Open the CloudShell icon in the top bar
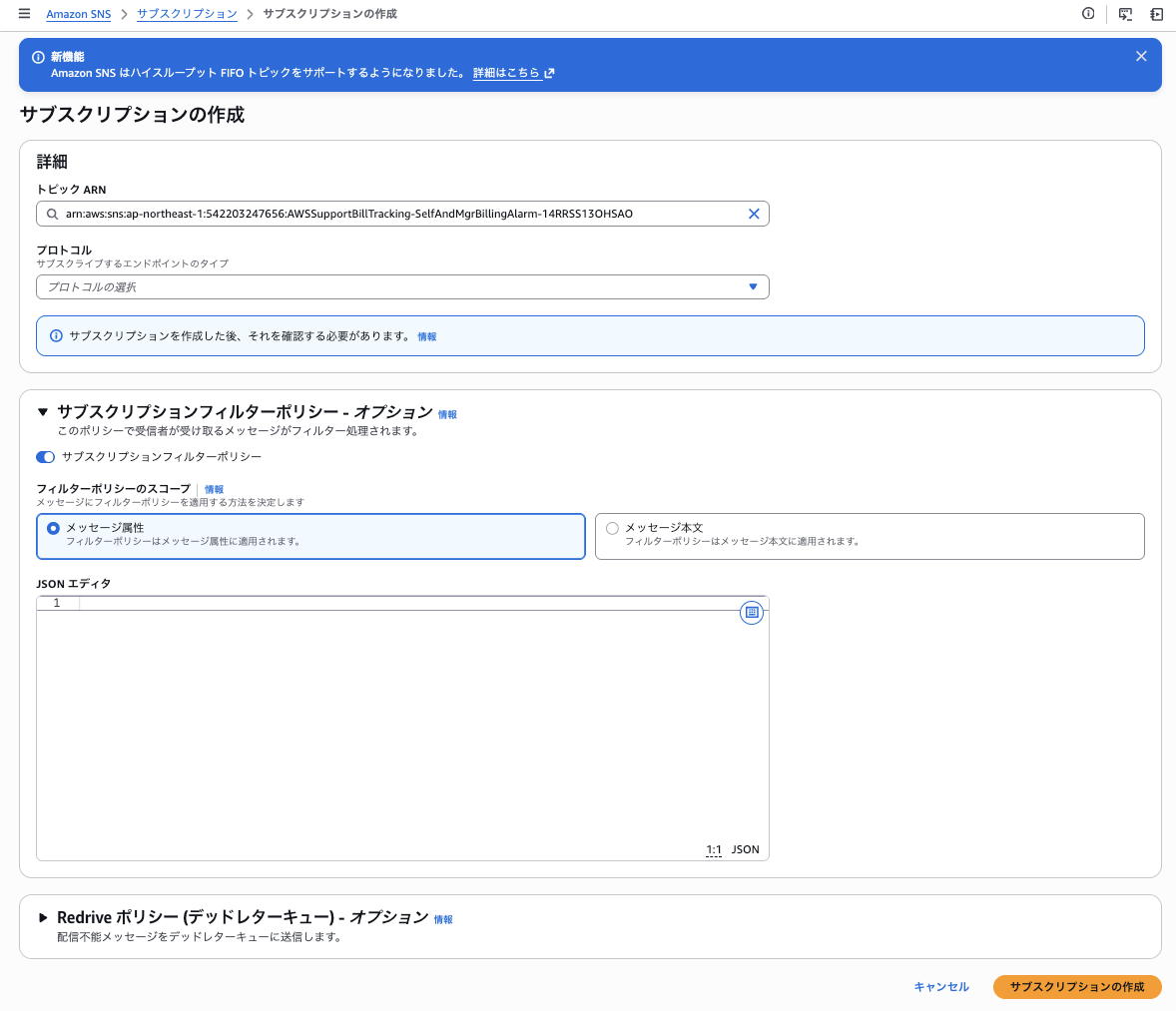This screenshot has height=1011, width=1176. click(1125, 14)
